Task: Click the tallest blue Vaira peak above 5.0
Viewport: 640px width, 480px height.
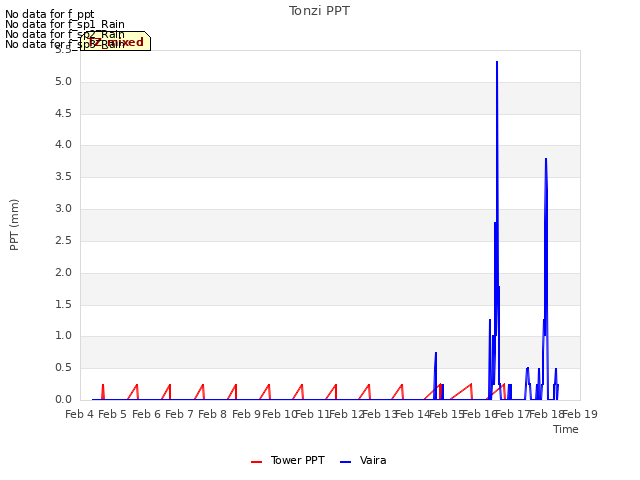Action: [x=497, y=62]
